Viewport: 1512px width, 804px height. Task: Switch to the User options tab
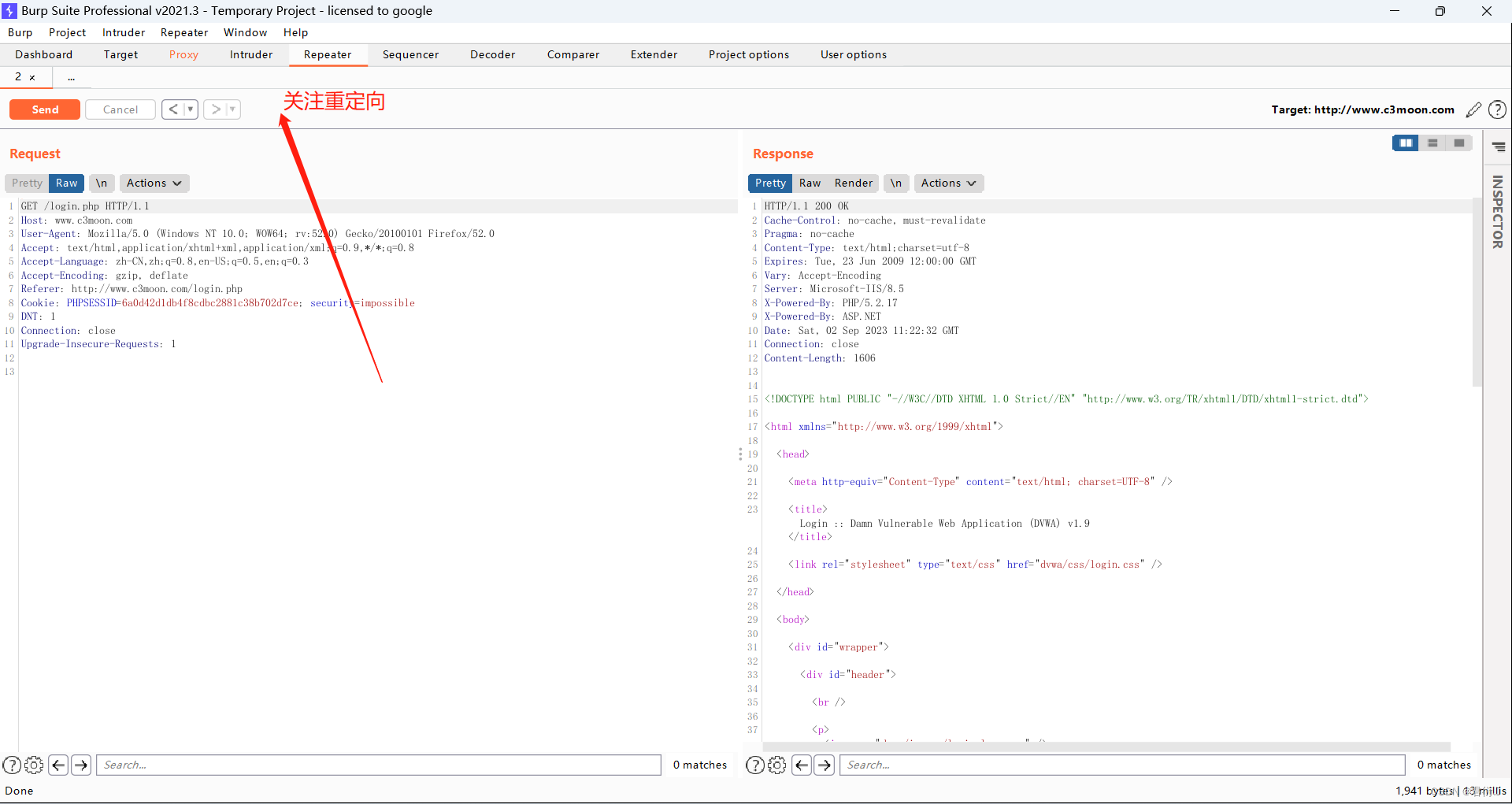(x=854, y=54)
